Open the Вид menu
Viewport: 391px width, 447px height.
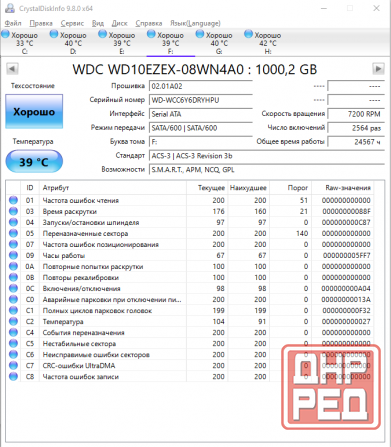pos(98,23)
